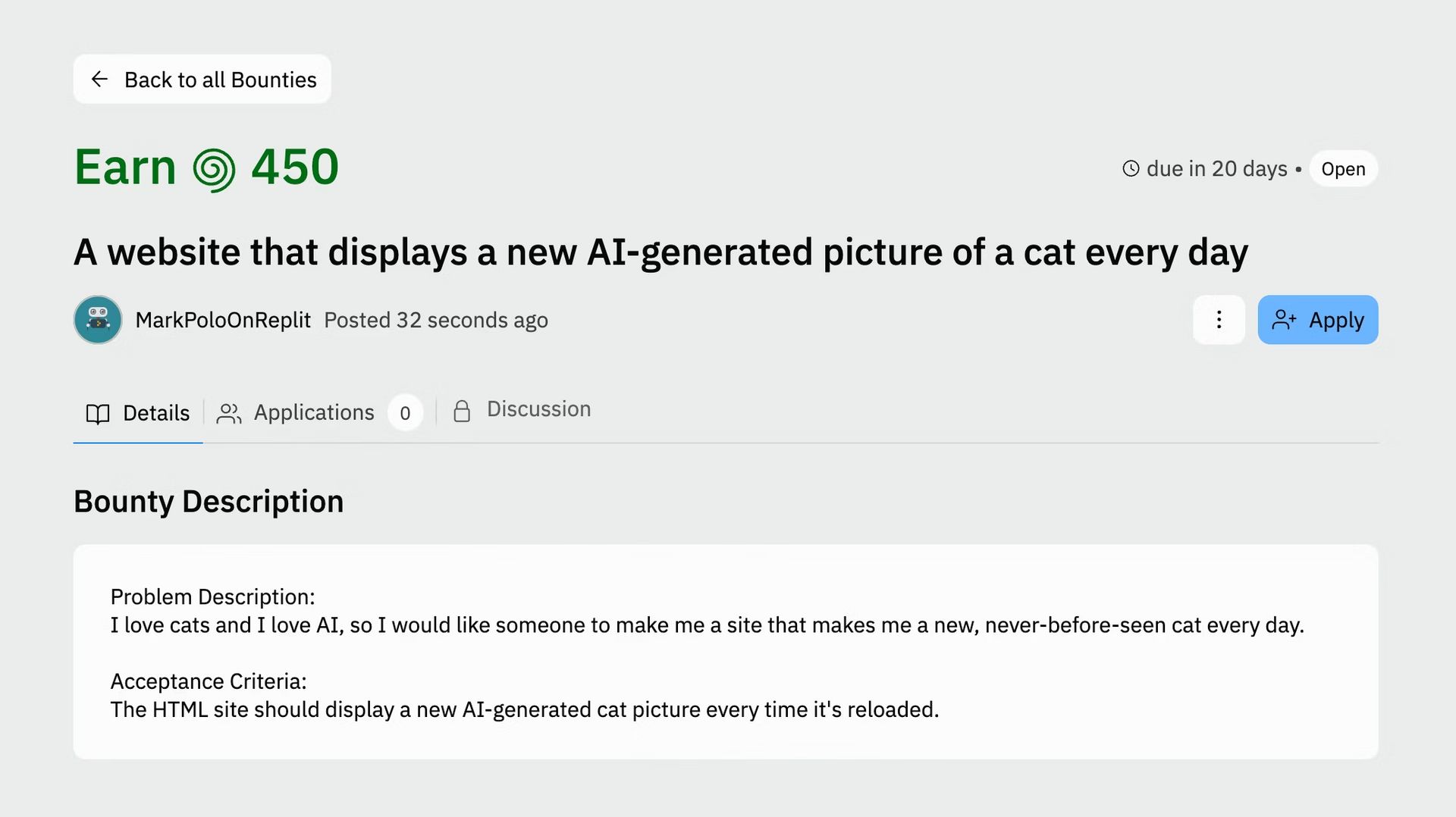Viewport: 1456px width, 817px height.
Task: Open the three-dot more options menu
Action: (x=1219, y=320)
